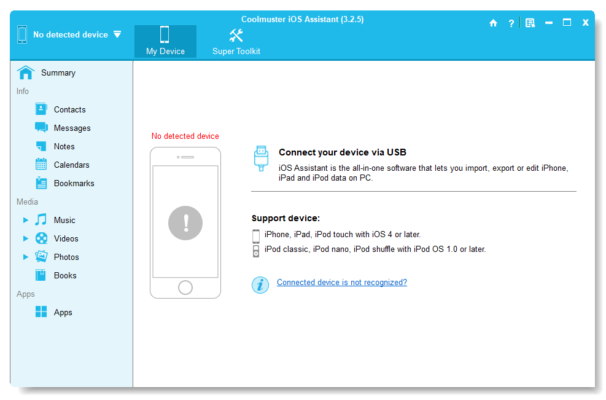Click the Books icon
The width and height of the screenshot is (606, 400).
(x=41, y=275)
